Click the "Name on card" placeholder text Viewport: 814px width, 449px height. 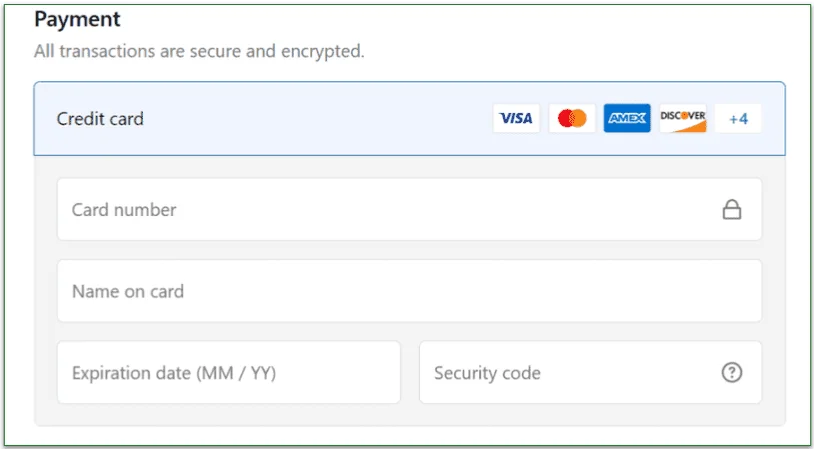128,291
